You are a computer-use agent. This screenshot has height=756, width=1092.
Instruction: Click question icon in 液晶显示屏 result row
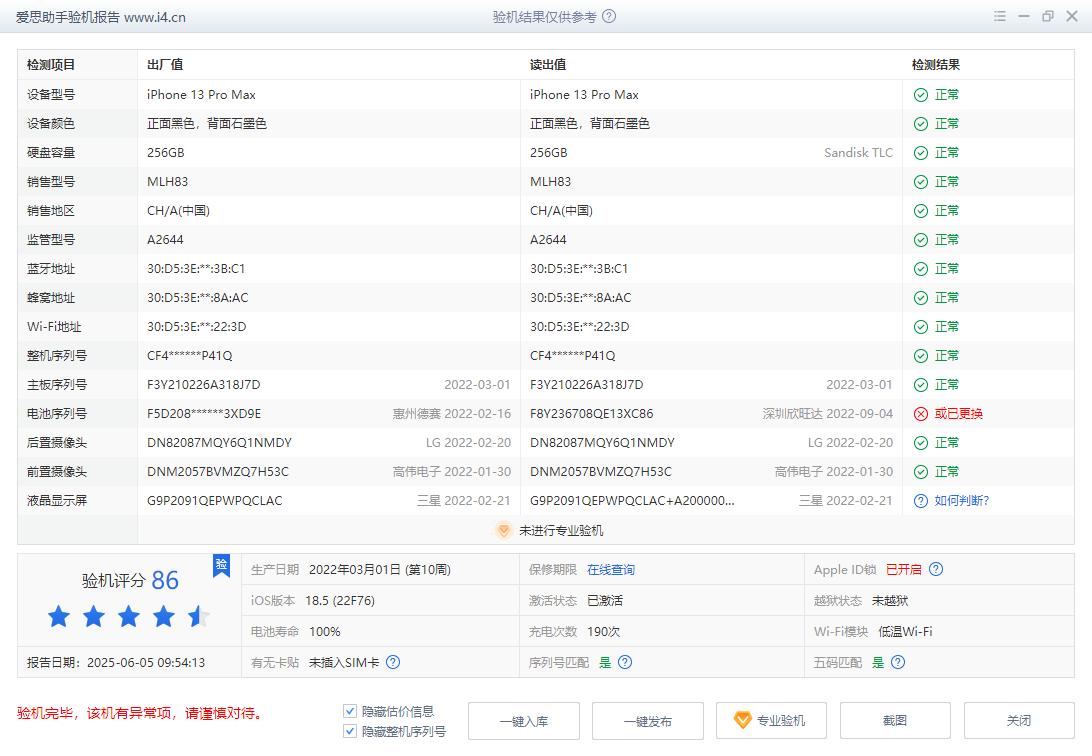(x=920, y=501)
